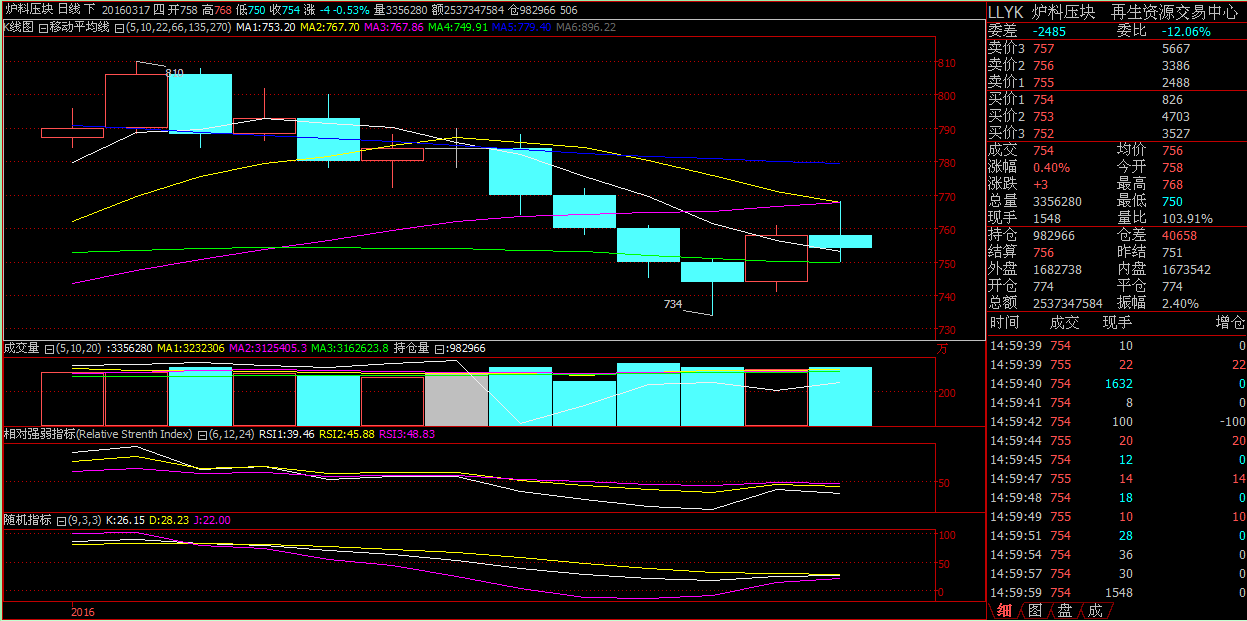Switch to the 细 tab
This screenshot has width=1247, height=621.
click(x=1004, y=611)
